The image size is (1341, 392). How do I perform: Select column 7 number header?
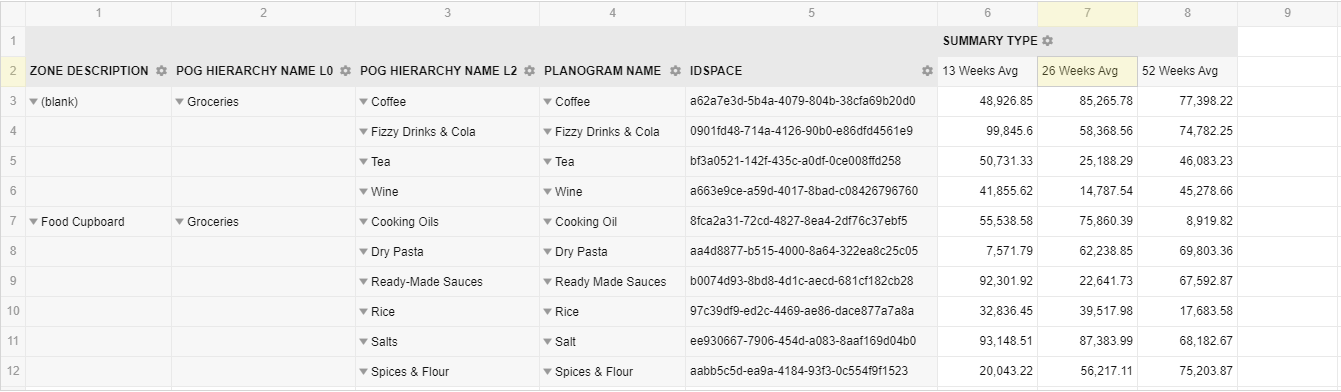1087,13
